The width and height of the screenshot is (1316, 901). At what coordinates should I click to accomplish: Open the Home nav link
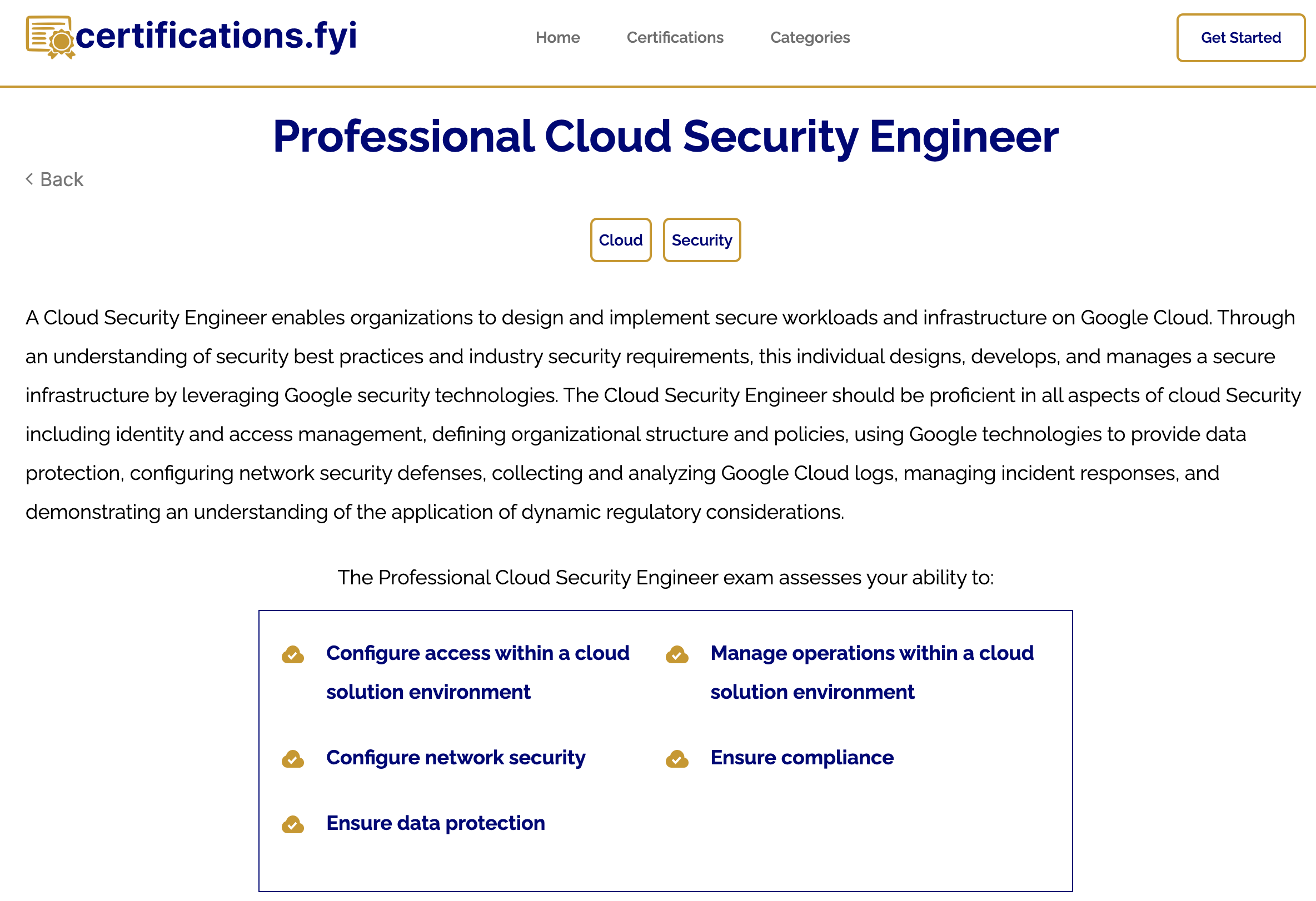point(558,37)
